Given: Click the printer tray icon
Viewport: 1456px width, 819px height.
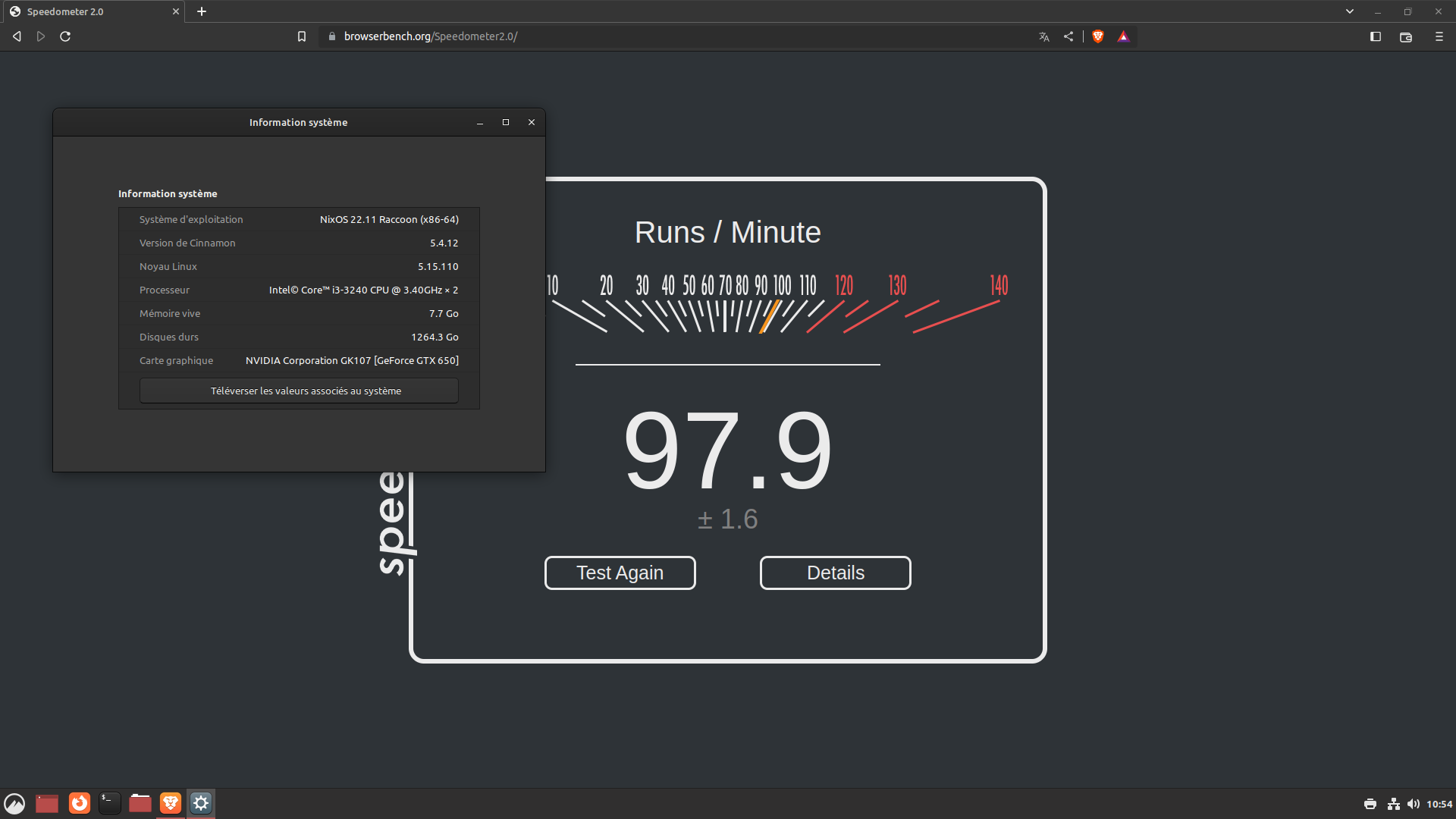Looking at the screenshot, I should tap(1370, 804).
